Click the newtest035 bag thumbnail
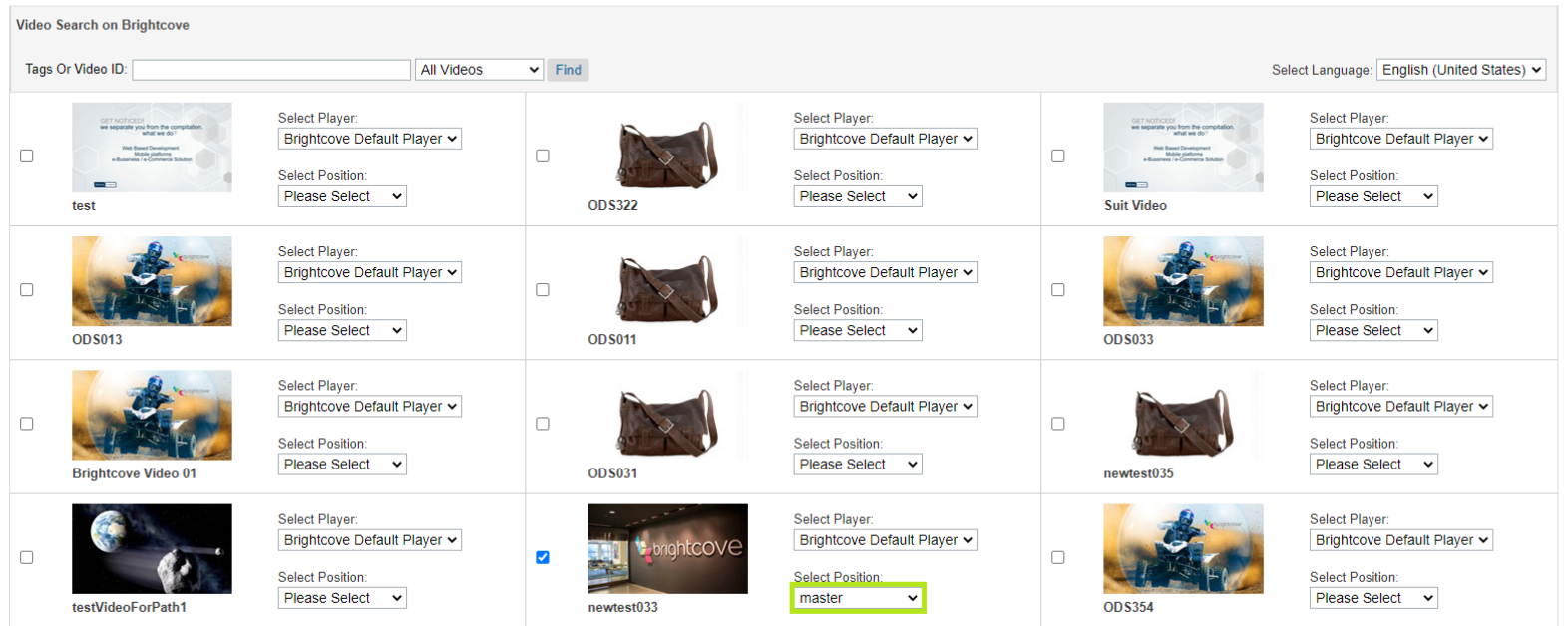Image resolution: width=1568 pixels, height=626 pixels. tap(1183, 415)
